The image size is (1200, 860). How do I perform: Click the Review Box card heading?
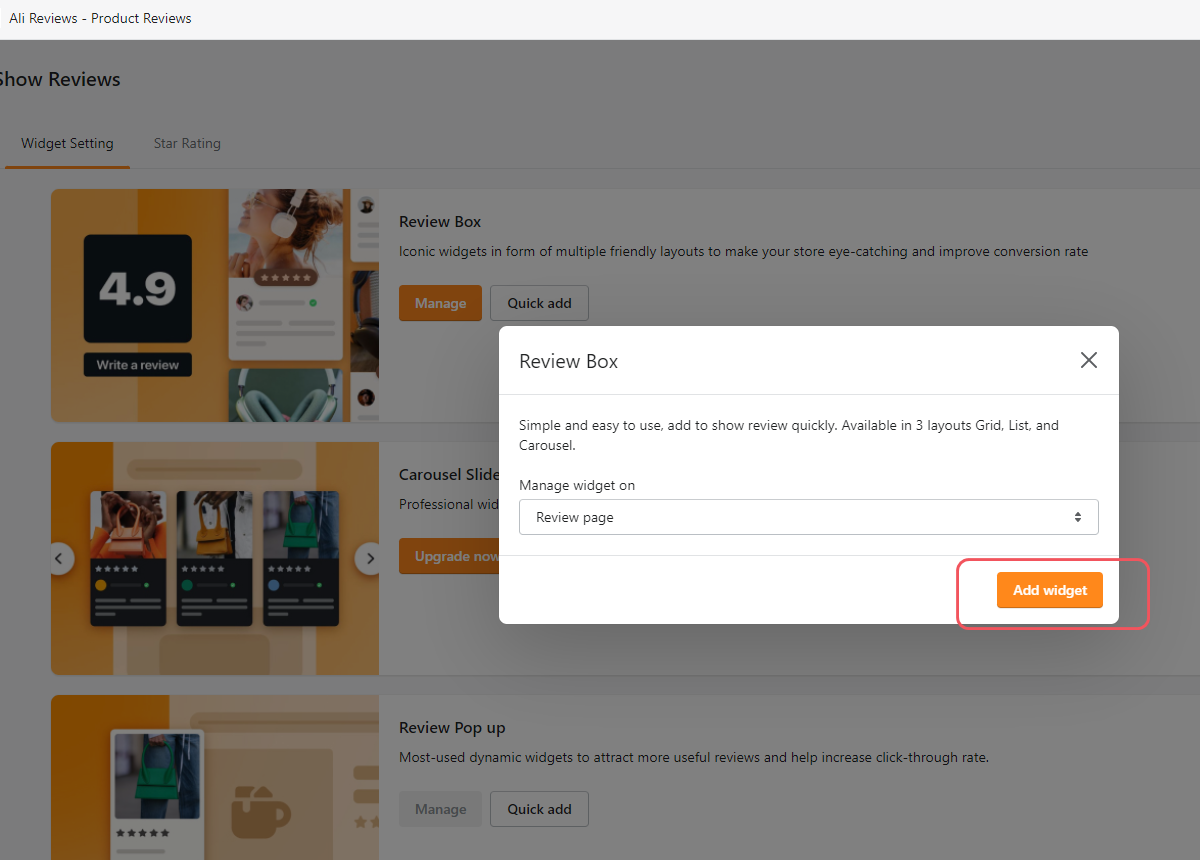coord(440,221)
